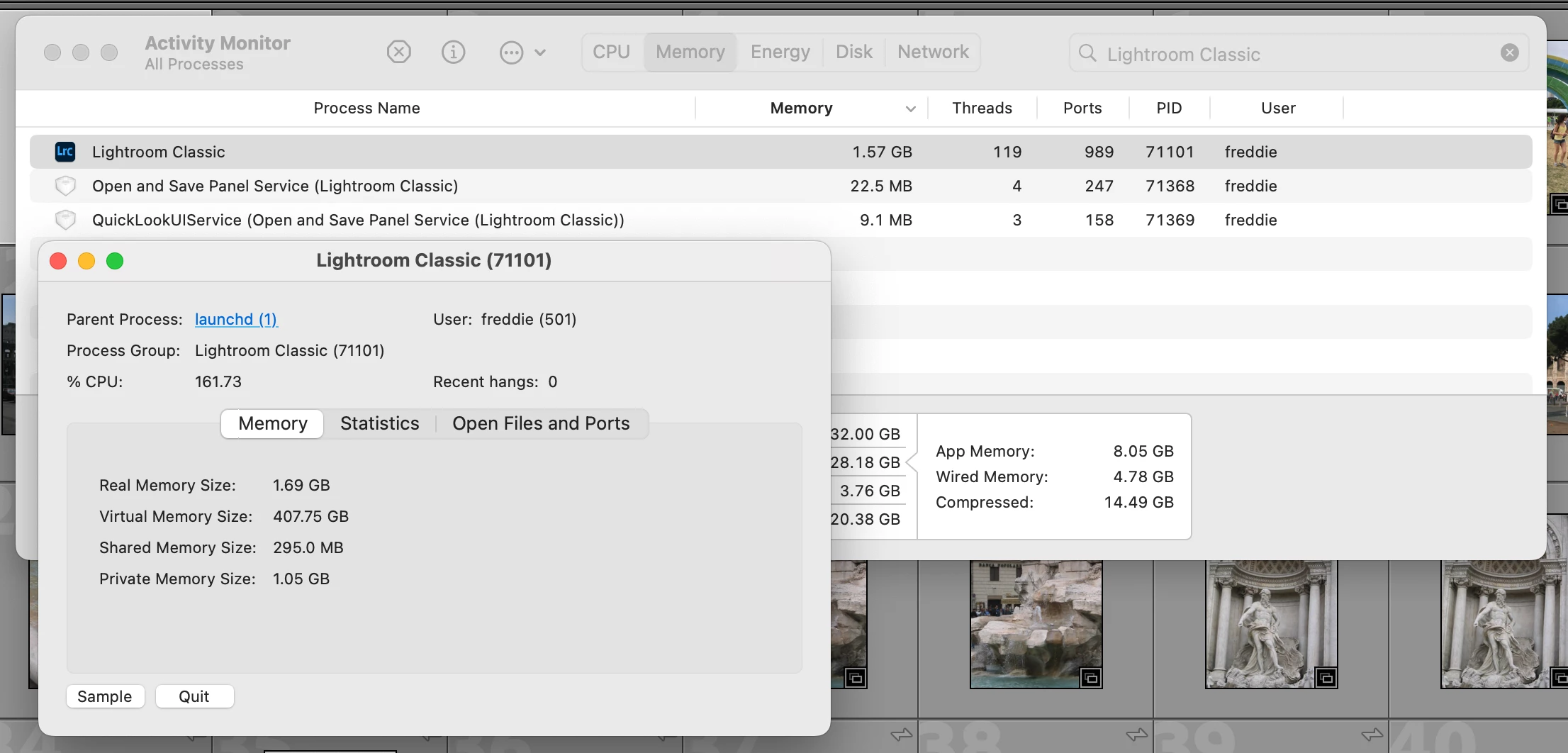
Task: Click the search field containing Lightroom Classic
Action: pos(1299,54)
